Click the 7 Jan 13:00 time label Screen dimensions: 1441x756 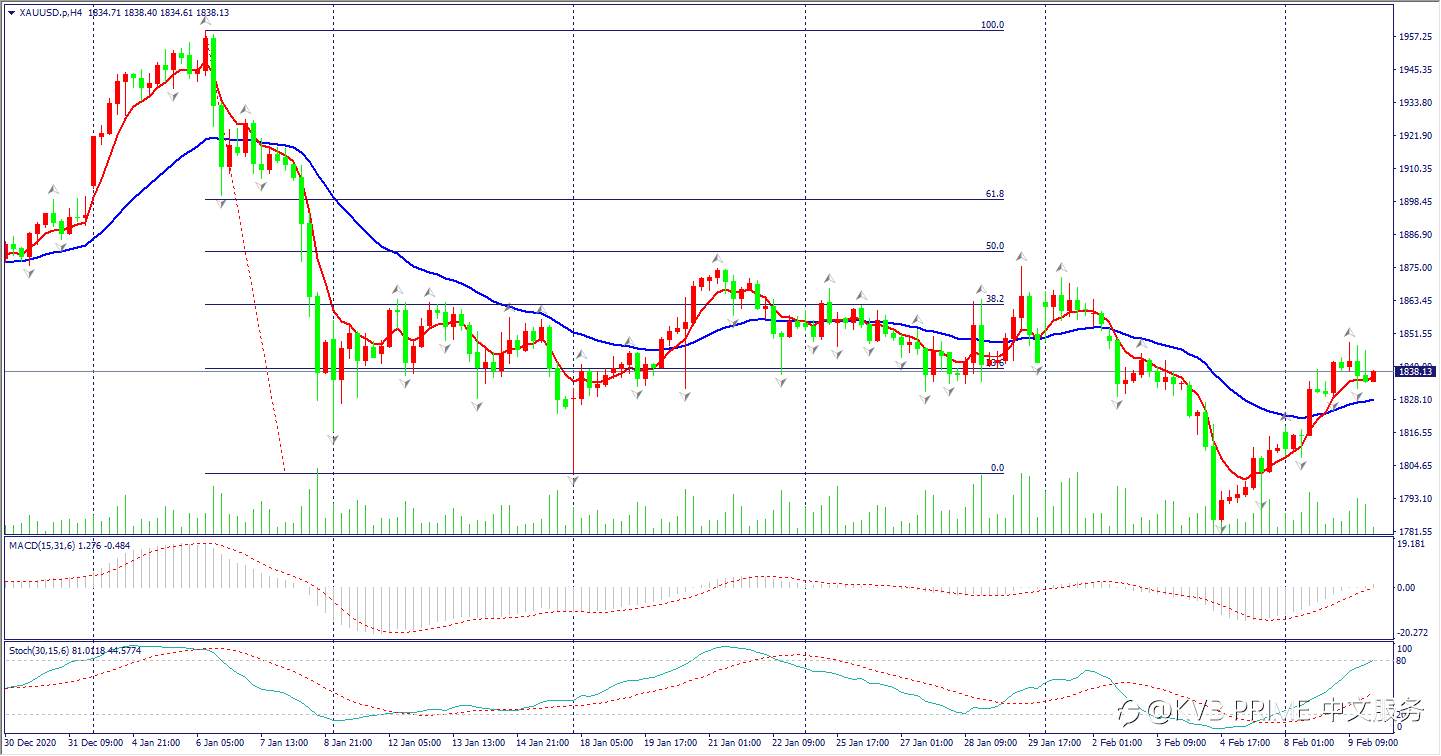pos(283,744)
